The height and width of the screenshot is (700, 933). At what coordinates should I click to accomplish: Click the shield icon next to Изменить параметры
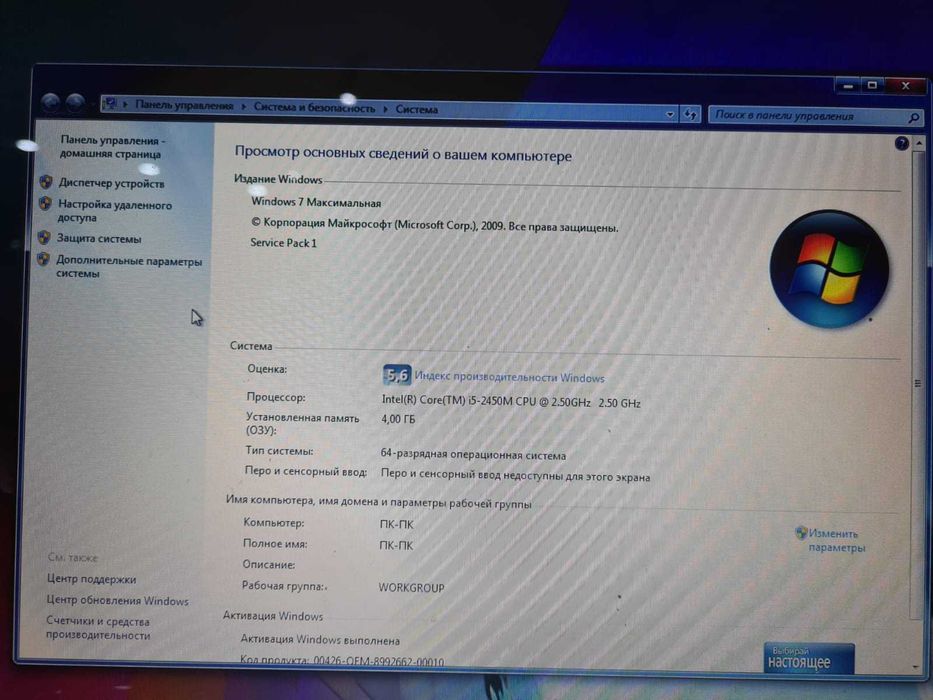[x=801, y=532]
